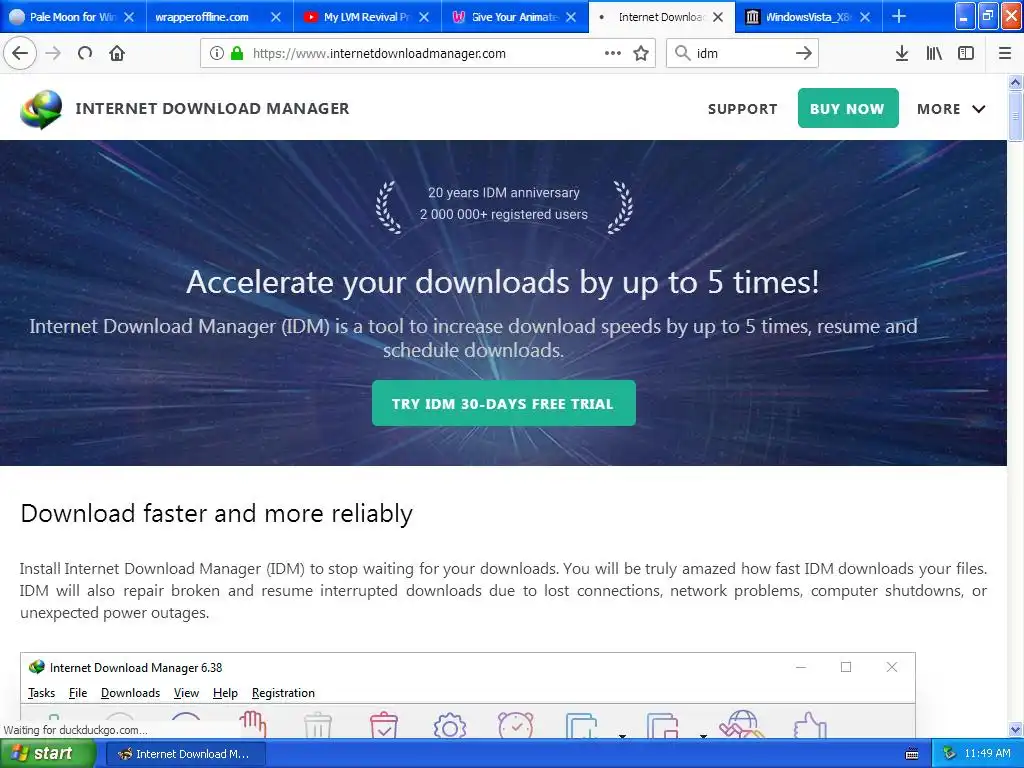Switch to My LVM Revival YouTube tab

366,17
